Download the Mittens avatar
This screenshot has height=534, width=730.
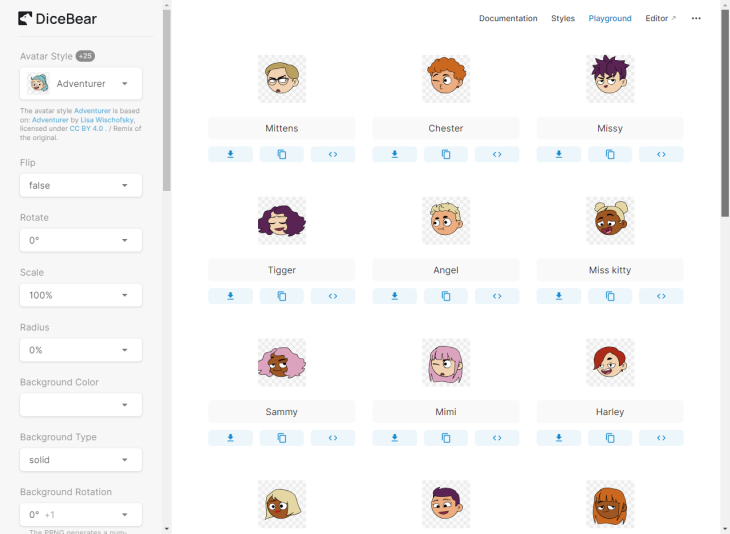tap(230, 154)
